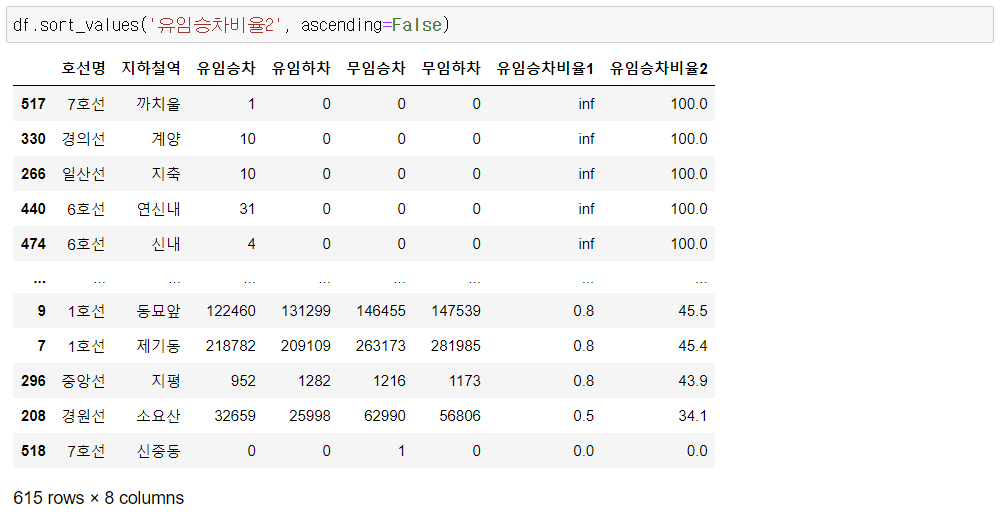Click row index 266

click(33, 174)
